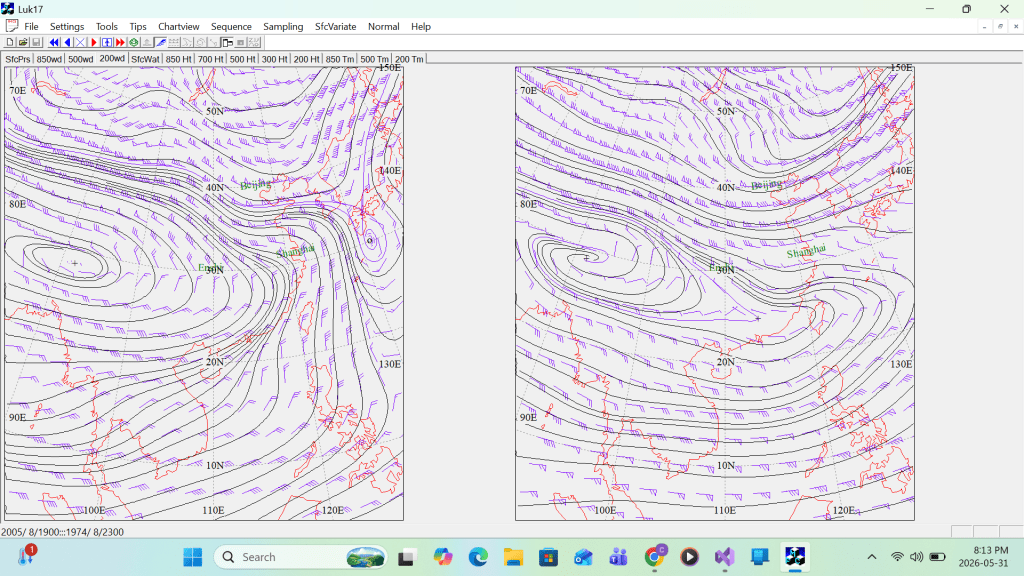This screenshot has height=576, width=1024.
Task: Click the taskbar Search box
Action: click(300, 557)
